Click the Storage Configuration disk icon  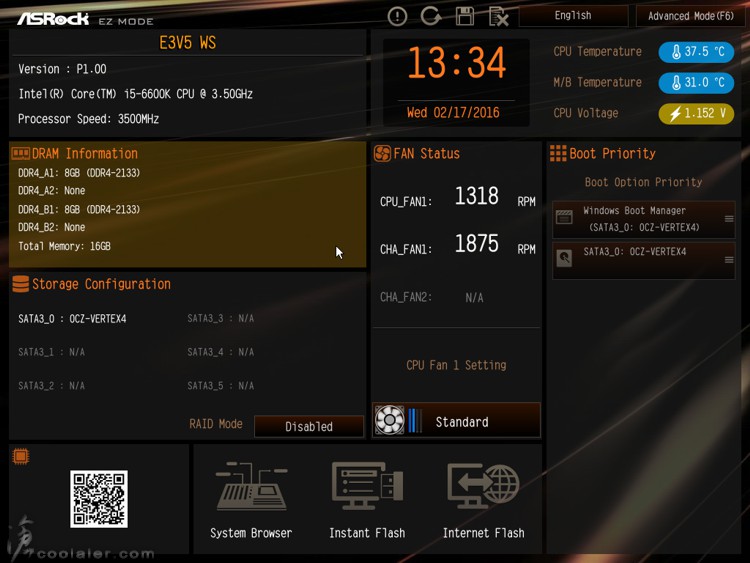(x=21, y=284)
